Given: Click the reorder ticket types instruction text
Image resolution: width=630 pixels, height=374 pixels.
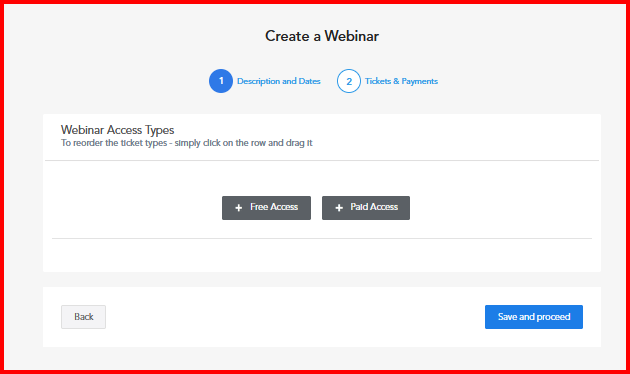Looking at the screenshot, I should (x=186, y=143).
